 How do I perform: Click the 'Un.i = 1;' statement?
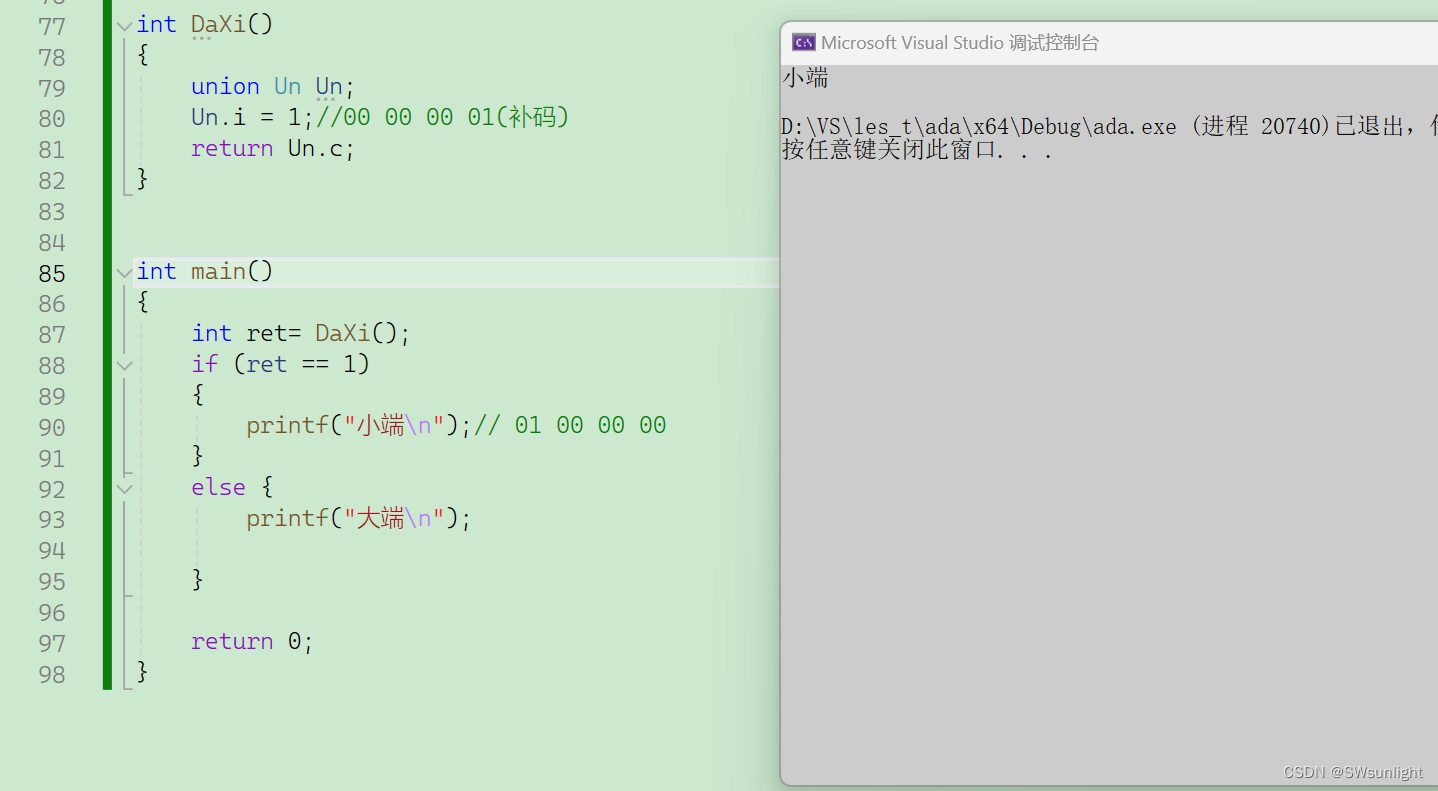[253, 117]
